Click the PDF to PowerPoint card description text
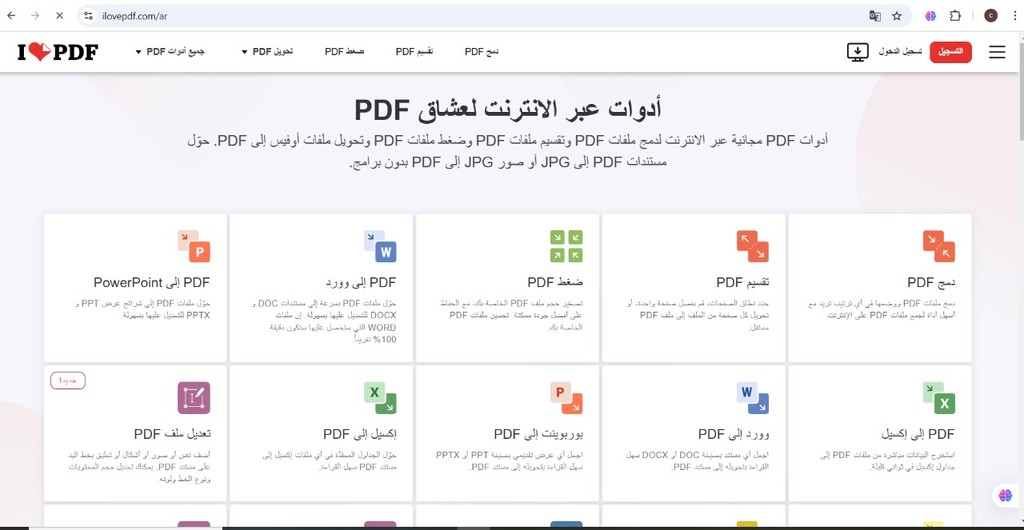1024x530 pixels. click(x=140, y=309)
